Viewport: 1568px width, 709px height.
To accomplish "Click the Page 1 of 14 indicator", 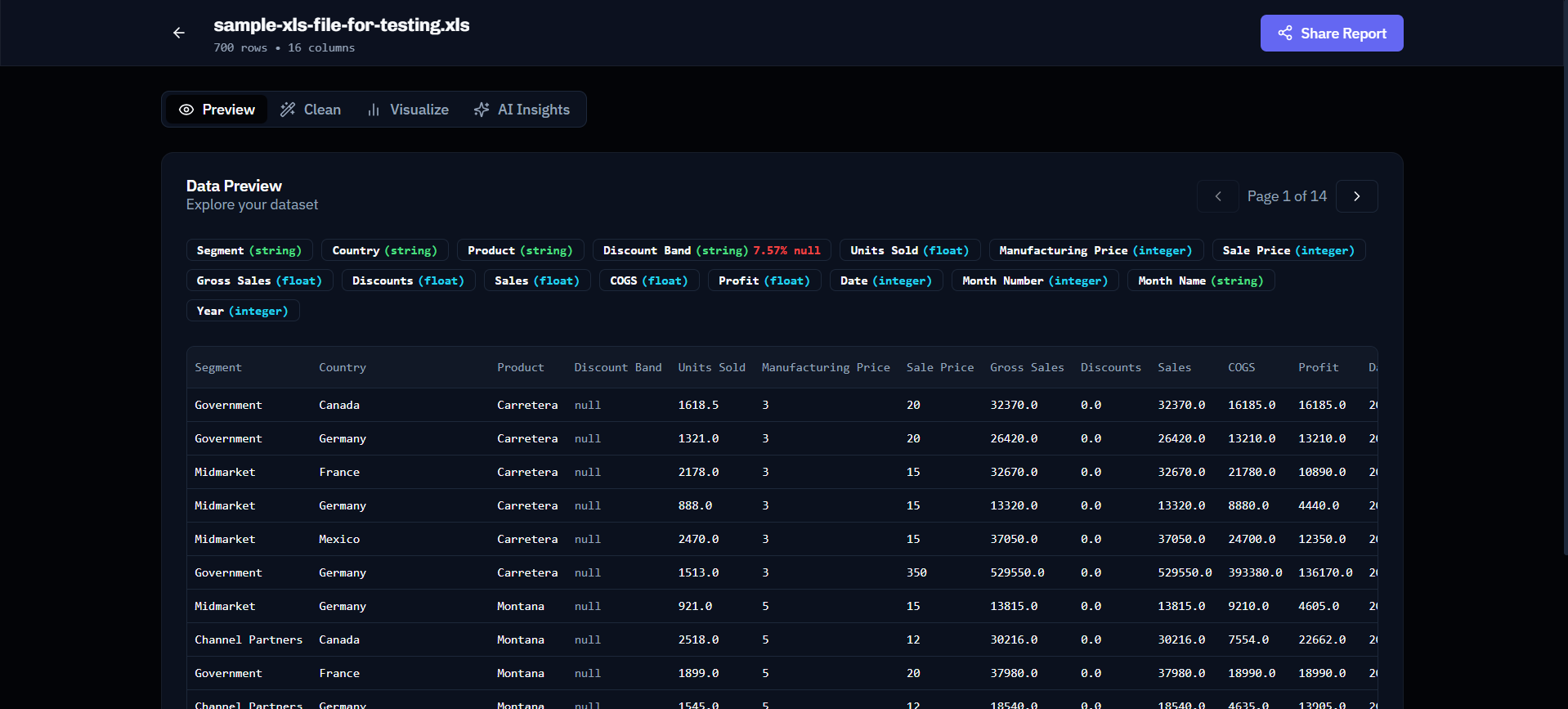I will click(1287, 196).
